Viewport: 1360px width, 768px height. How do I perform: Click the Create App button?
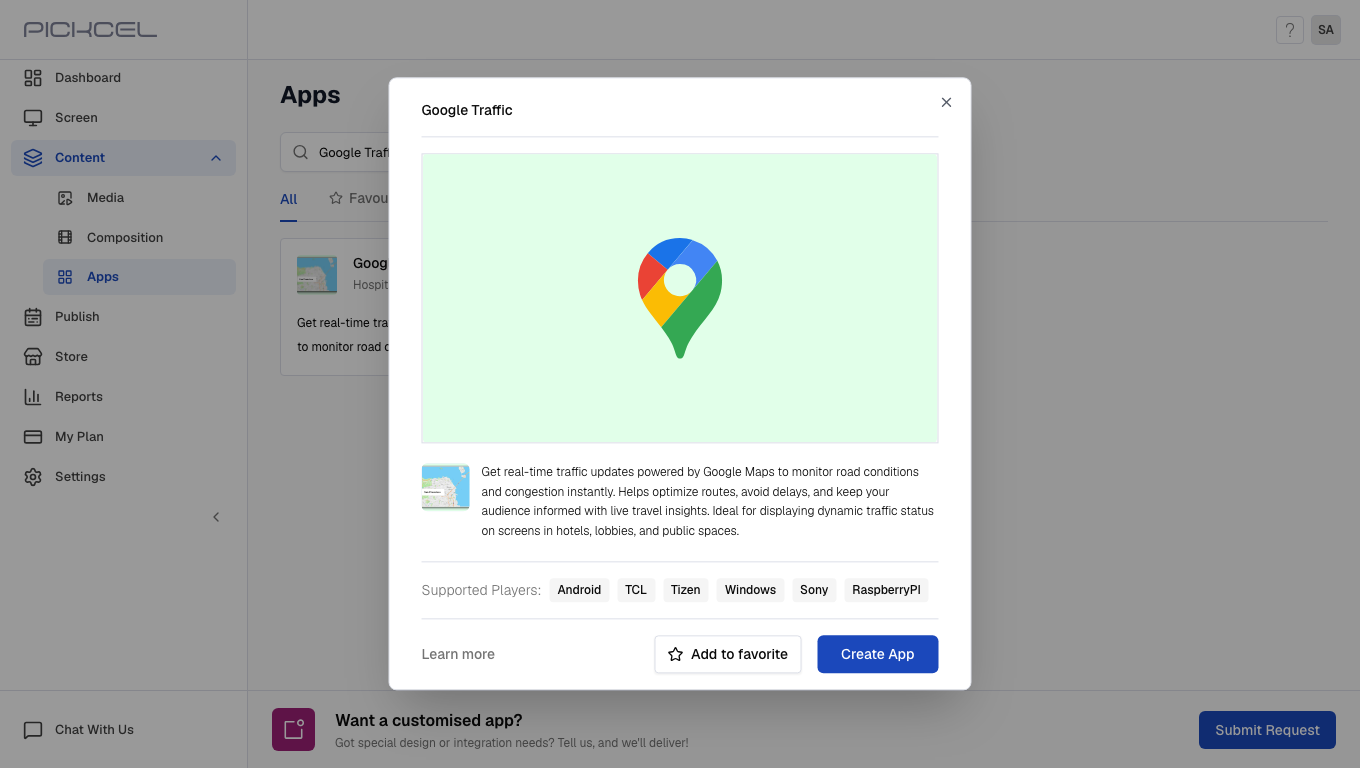[x=878, y=654]
